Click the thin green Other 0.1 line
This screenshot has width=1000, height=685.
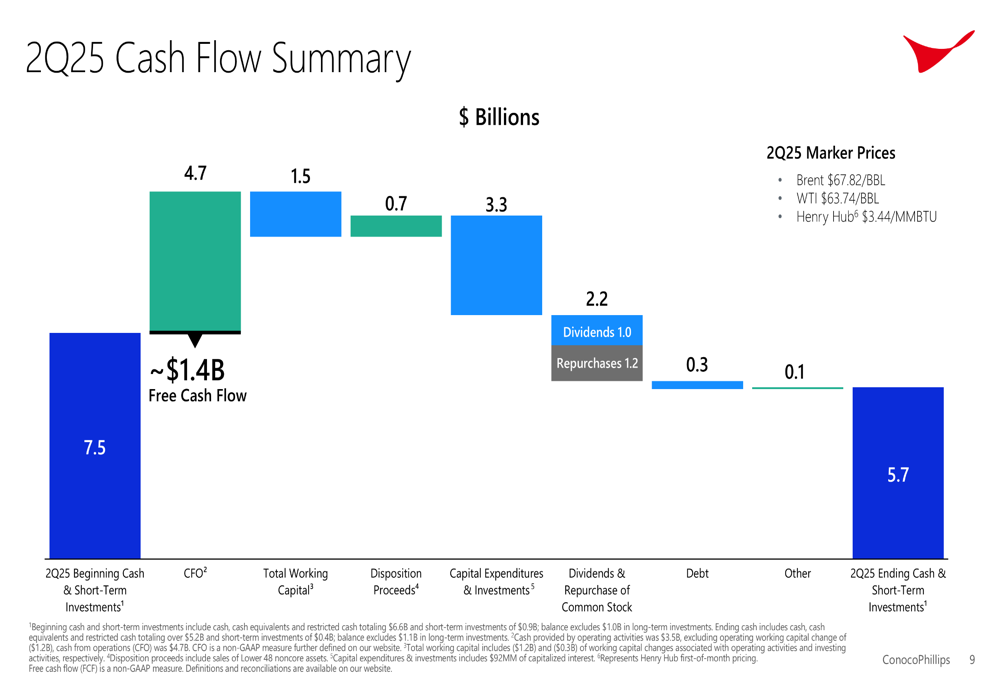pyautogui.click(x=797, y=387)
